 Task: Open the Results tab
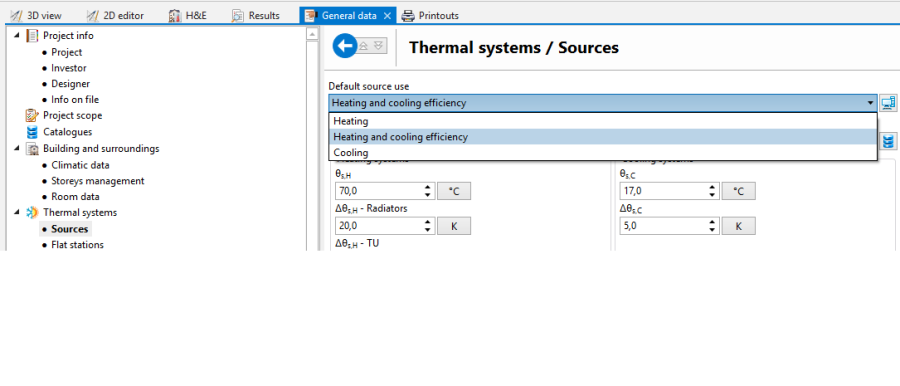256,16
